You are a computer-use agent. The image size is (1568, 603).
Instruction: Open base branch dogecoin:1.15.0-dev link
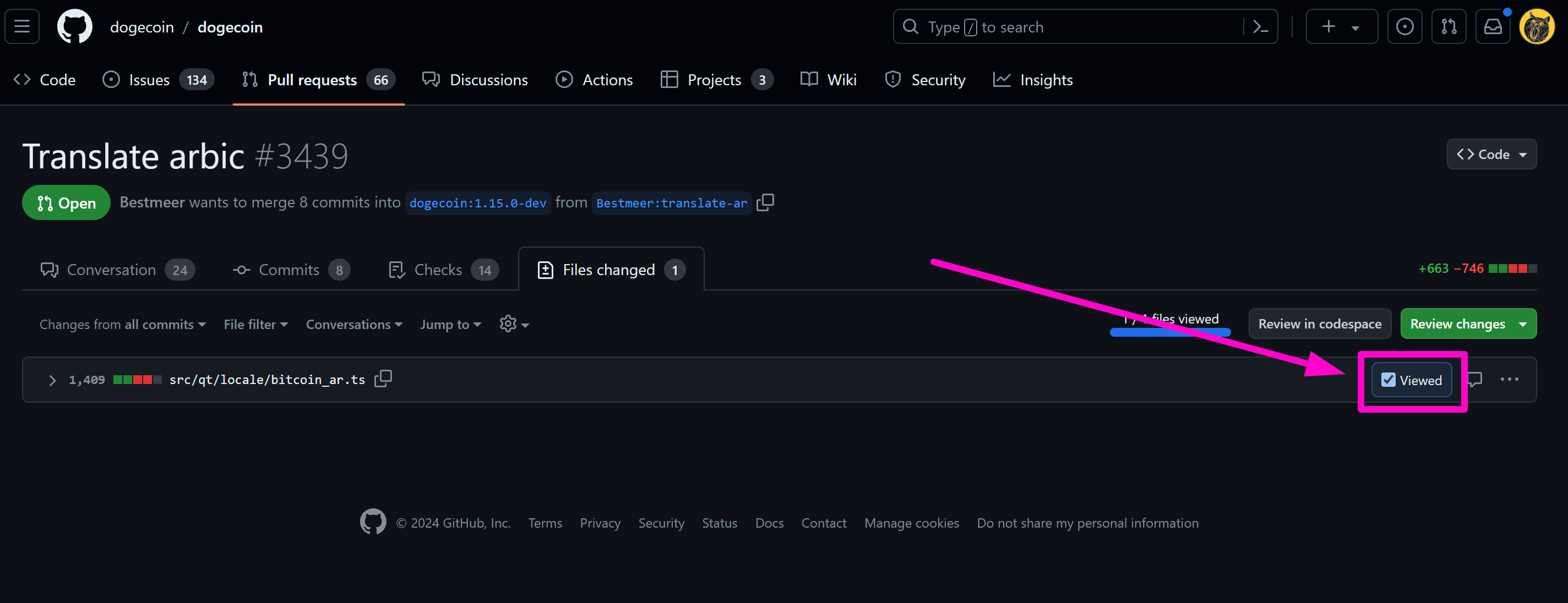pyautogui.click(x=478, y=202)
